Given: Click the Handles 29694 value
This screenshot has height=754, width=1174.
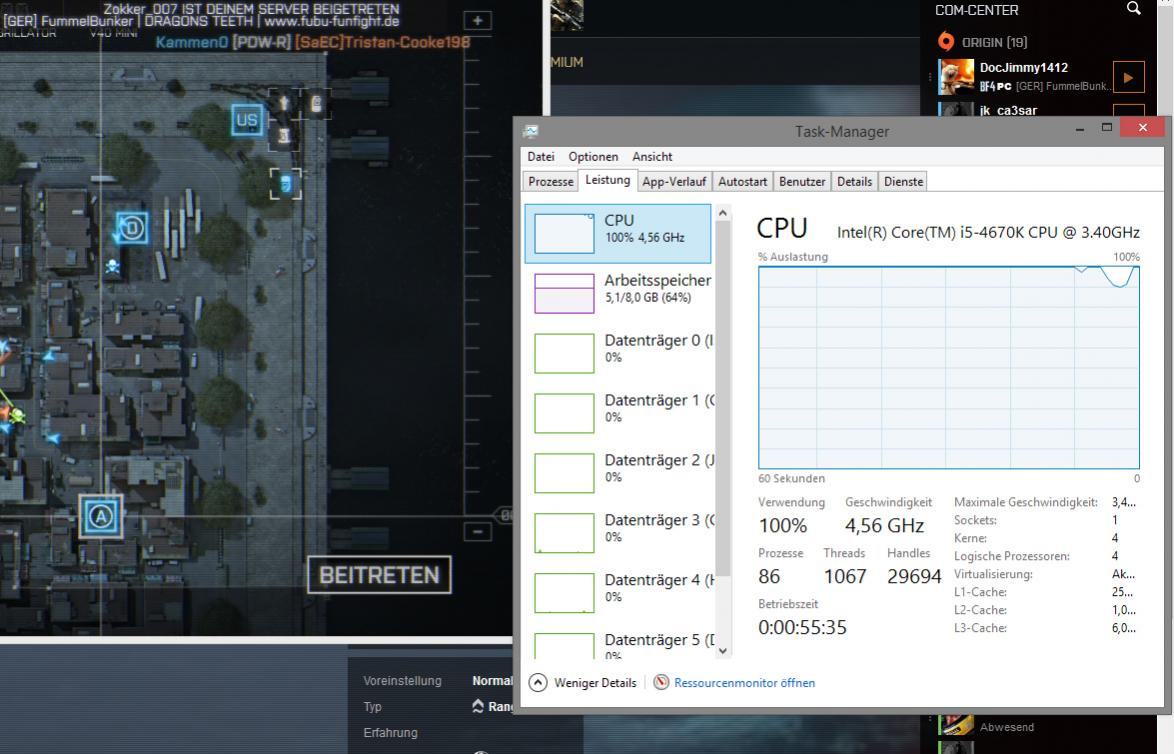Looking at the screenshot, I should point(914,577).
